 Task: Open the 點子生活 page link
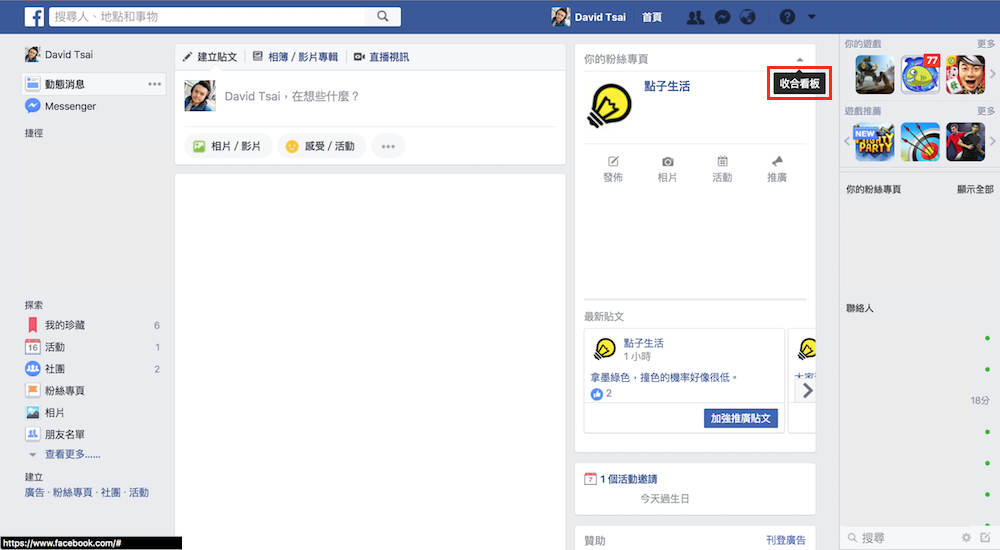(667, 86)
